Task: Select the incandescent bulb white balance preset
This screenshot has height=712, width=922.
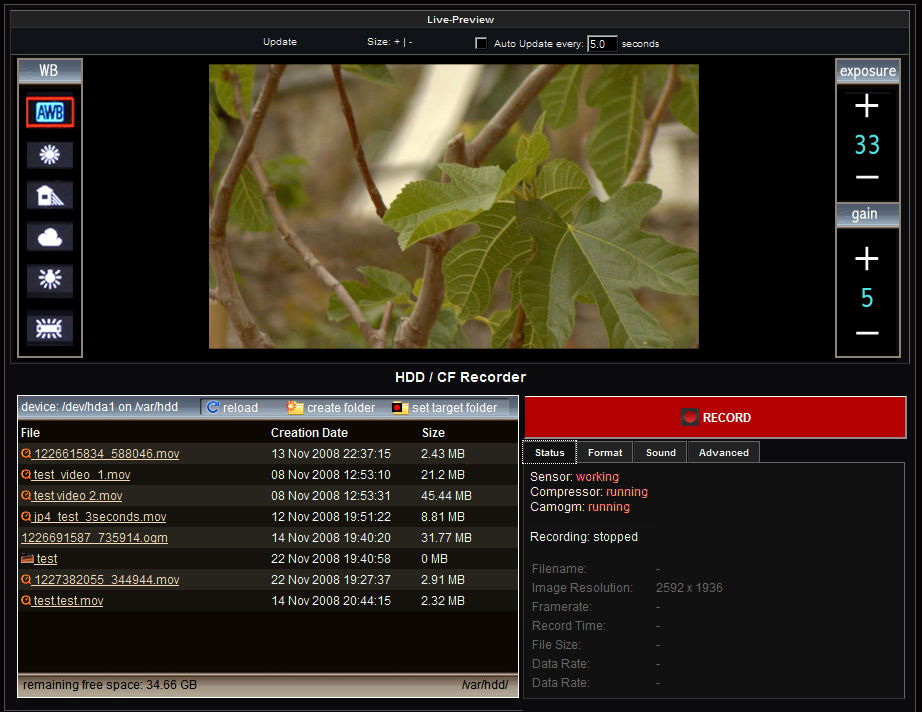Action: (50, 279)
